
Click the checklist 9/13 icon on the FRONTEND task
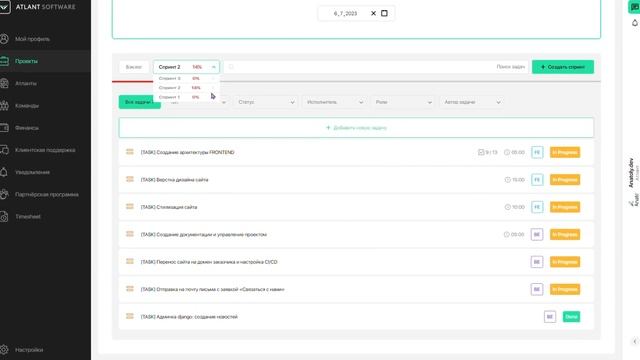481,152
